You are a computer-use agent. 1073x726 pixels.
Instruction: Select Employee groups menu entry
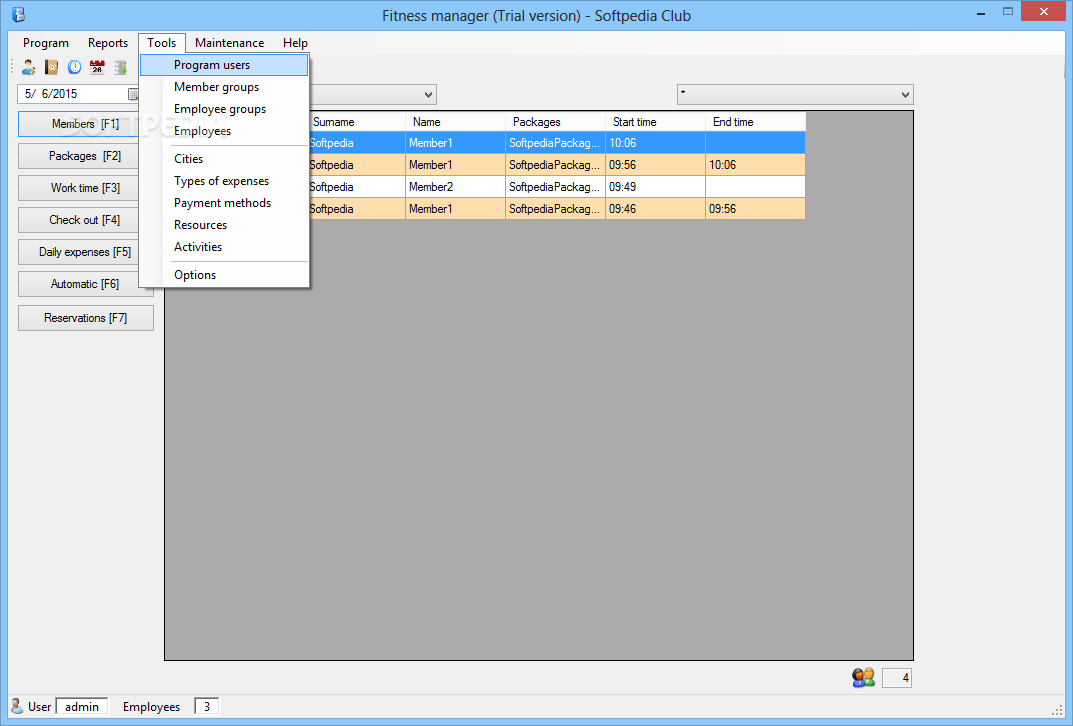coord(224,109)
